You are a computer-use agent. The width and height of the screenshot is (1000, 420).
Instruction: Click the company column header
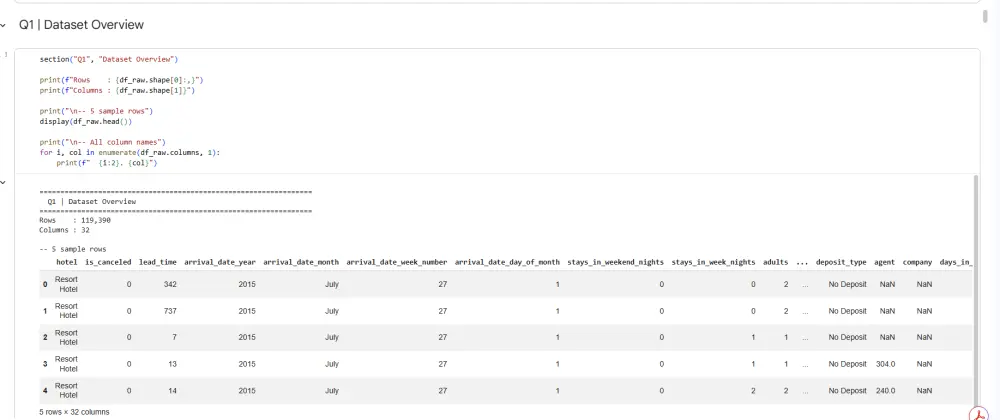tap(918, 262)
